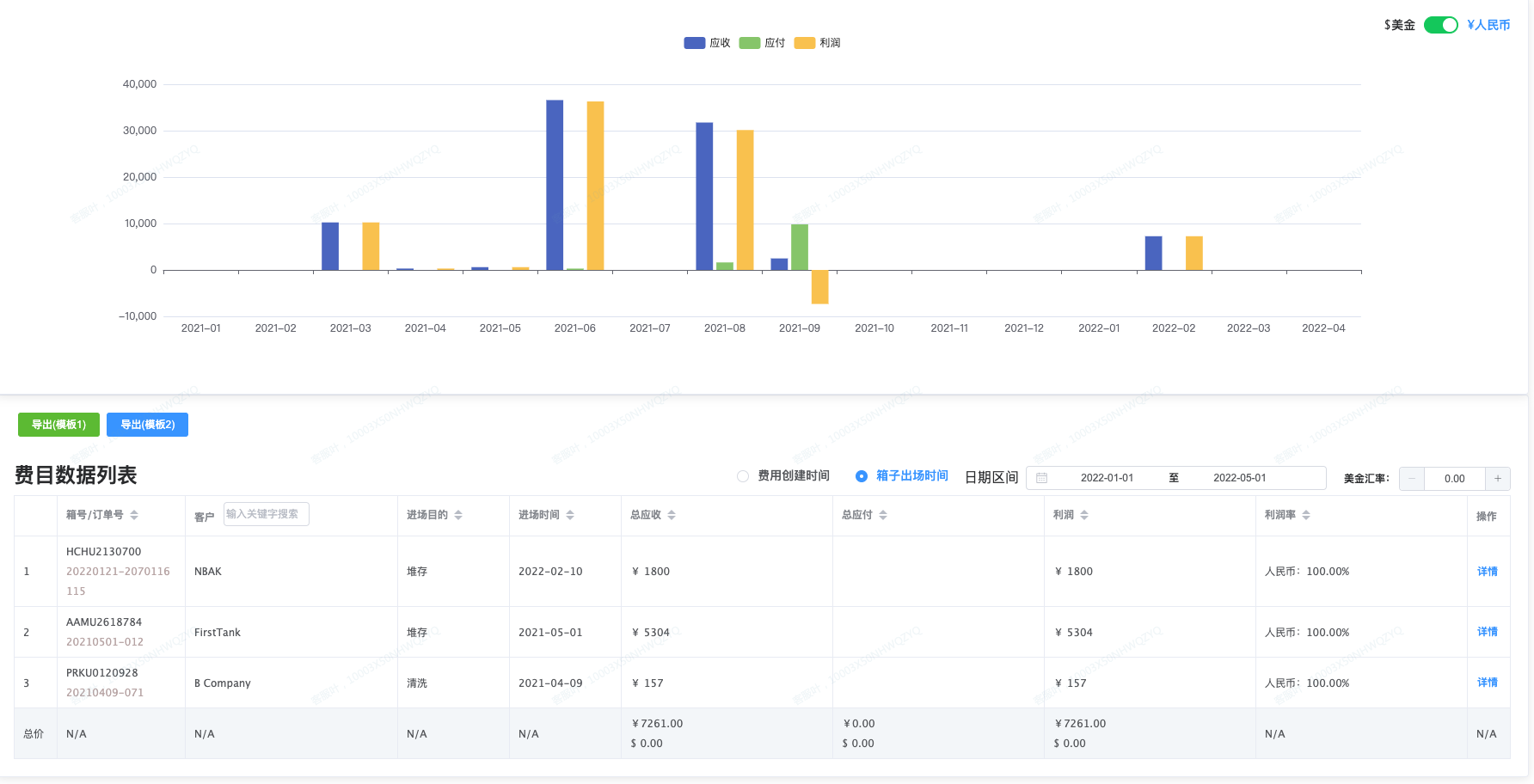The height and width of the screenshot is (784, 1534).
Task: Decrease 美金汇率 with minus button
Action: coord(1412,479)
